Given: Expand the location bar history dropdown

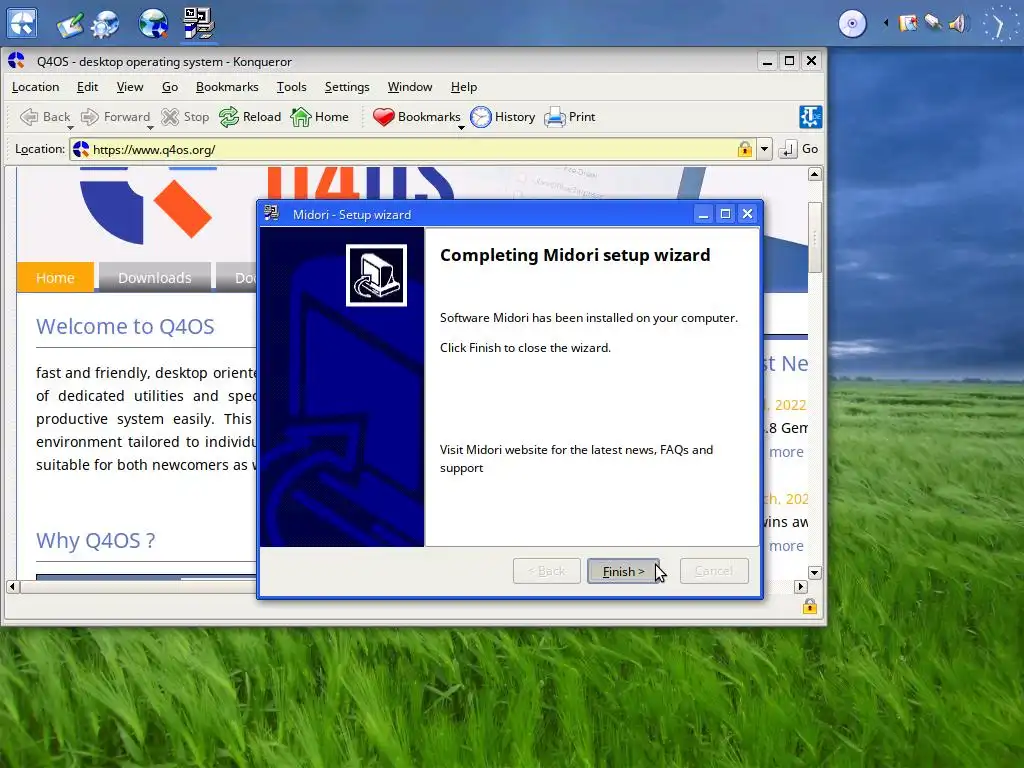Looking at the screenshot, I should pos(764,150).
